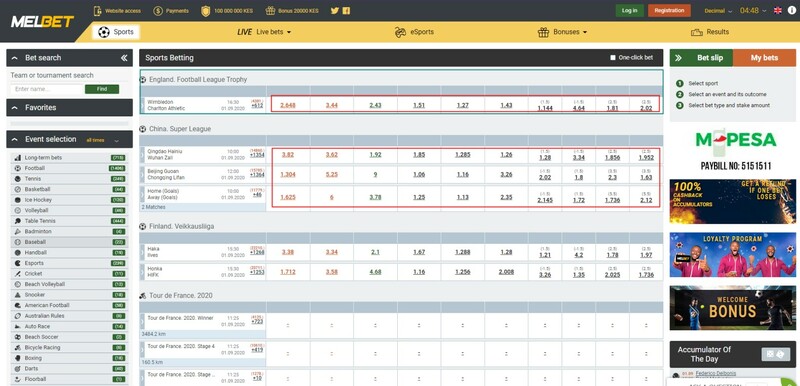Click the Bet slip double-arrow icon
800x386 pixels.
click(x=678, y=58)
